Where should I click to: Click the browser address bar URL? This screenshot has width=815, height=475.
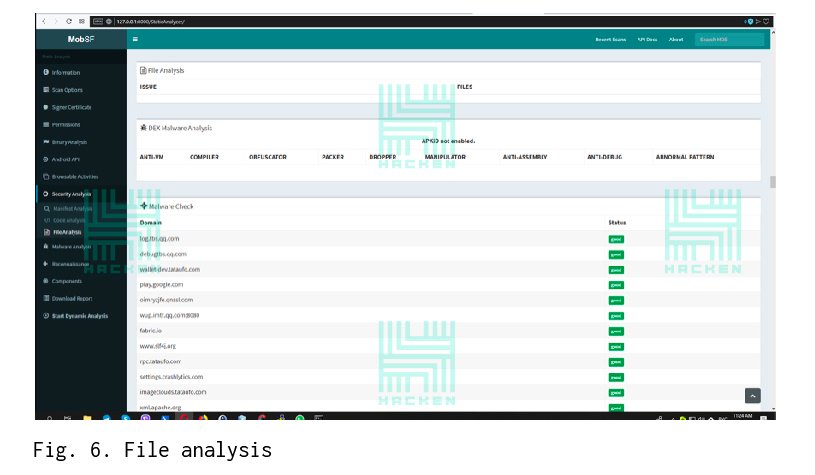[150, 21]
